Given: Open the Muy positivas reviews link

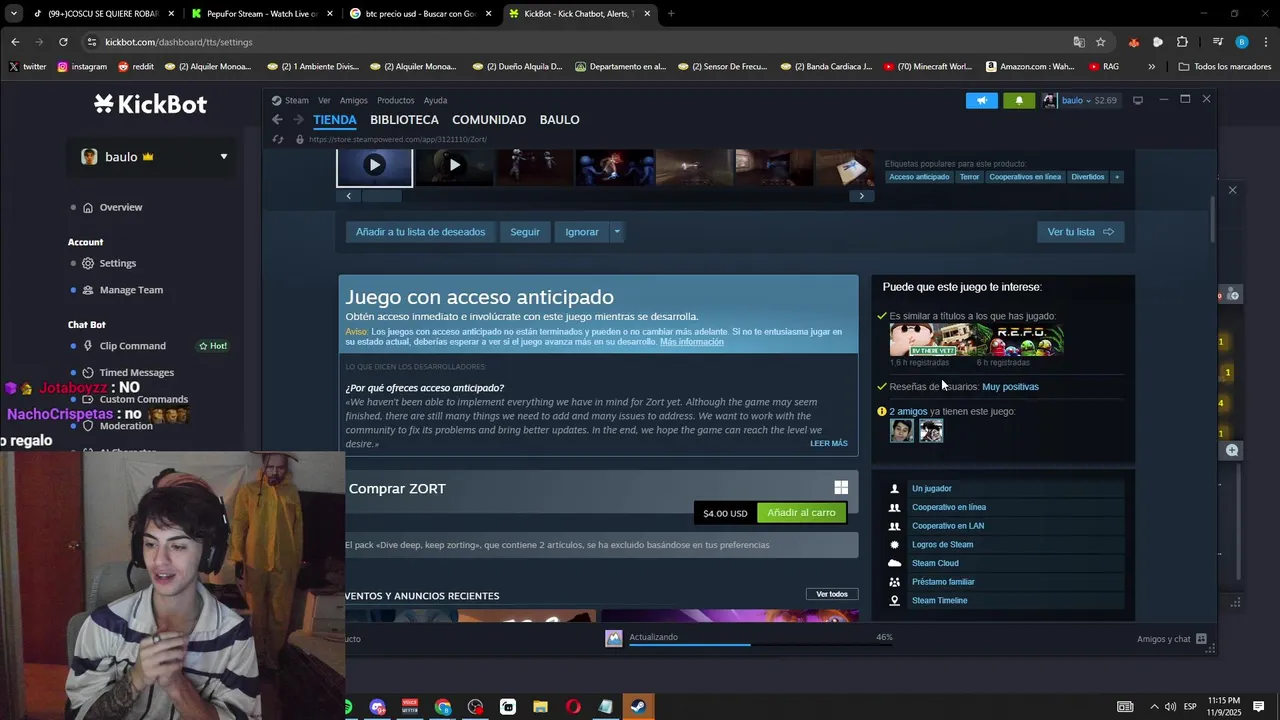Looking at the screenshot, I should [x=1010, y=387].
